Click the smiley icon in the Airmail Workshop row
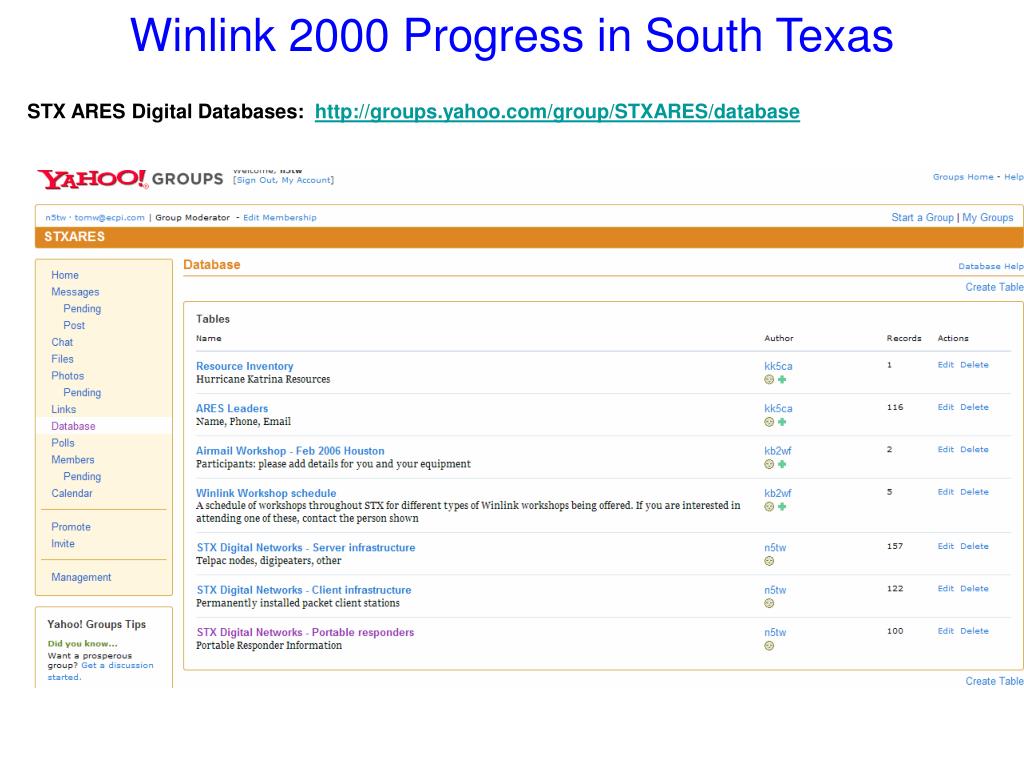Viewport: 1024px width, 768px height. tap(769, 464)
